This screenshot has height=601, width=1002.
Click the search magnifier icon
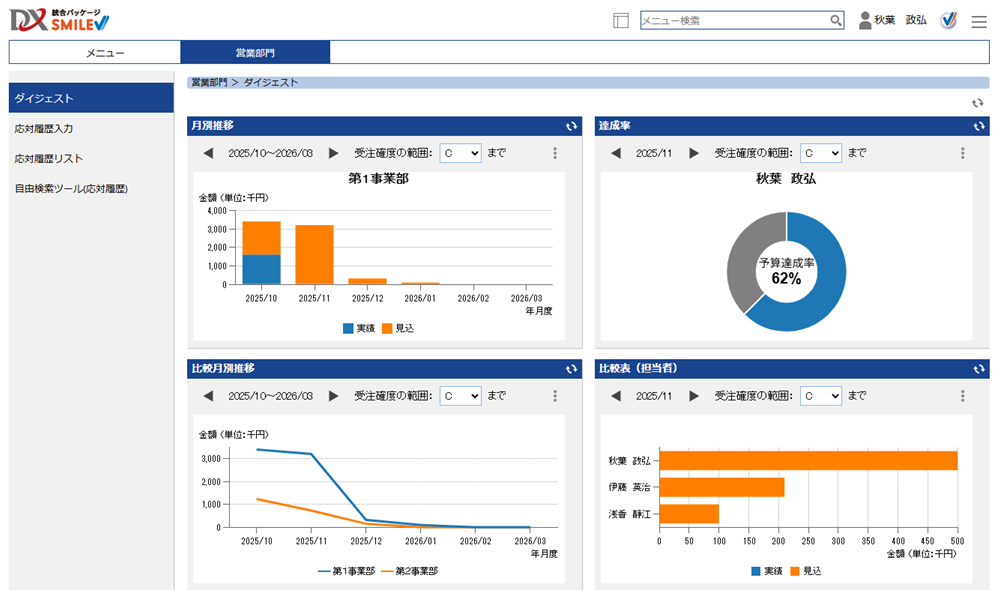tap(836, 20)
